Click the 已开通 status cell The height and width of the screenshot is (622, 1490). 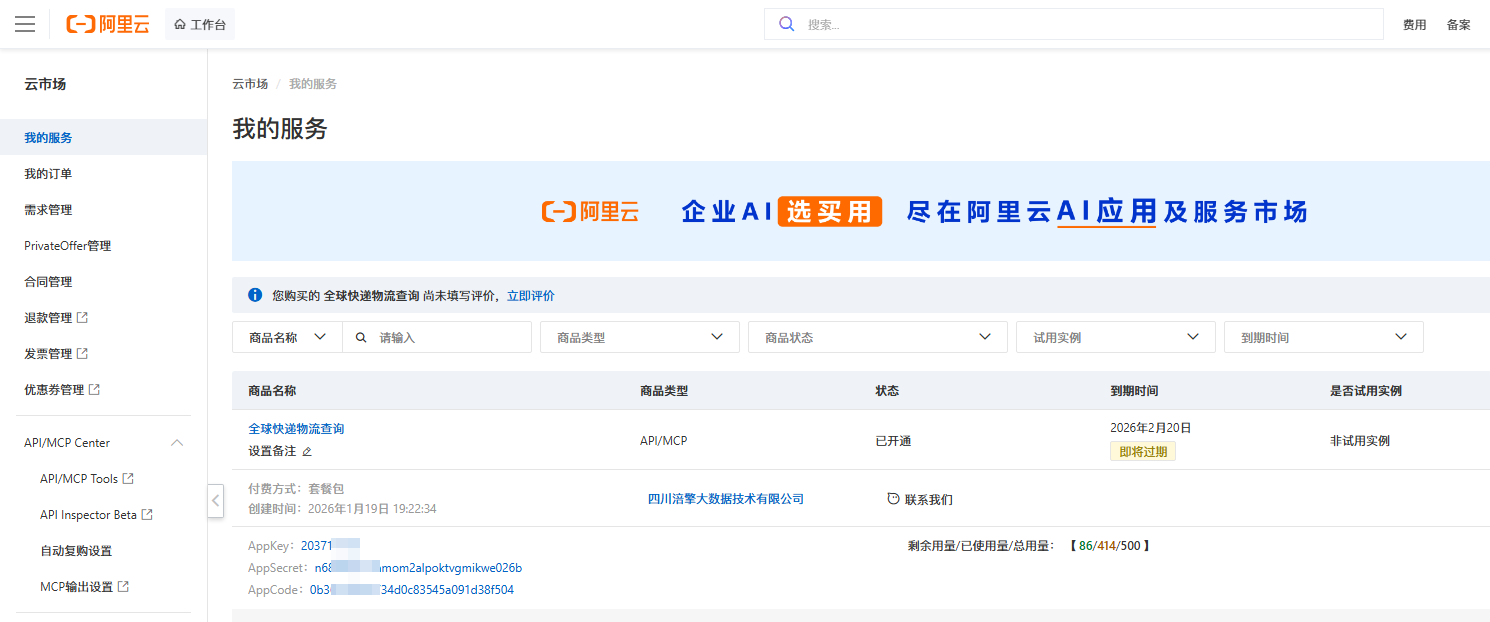coord(893,441)
